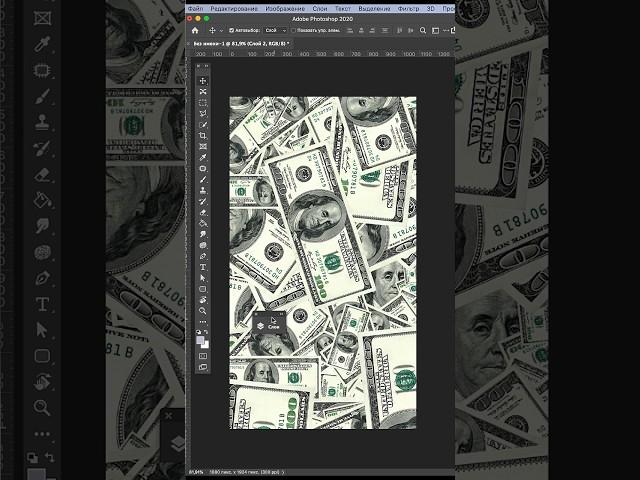Click the money image on the canvas

tap(323, 263)
